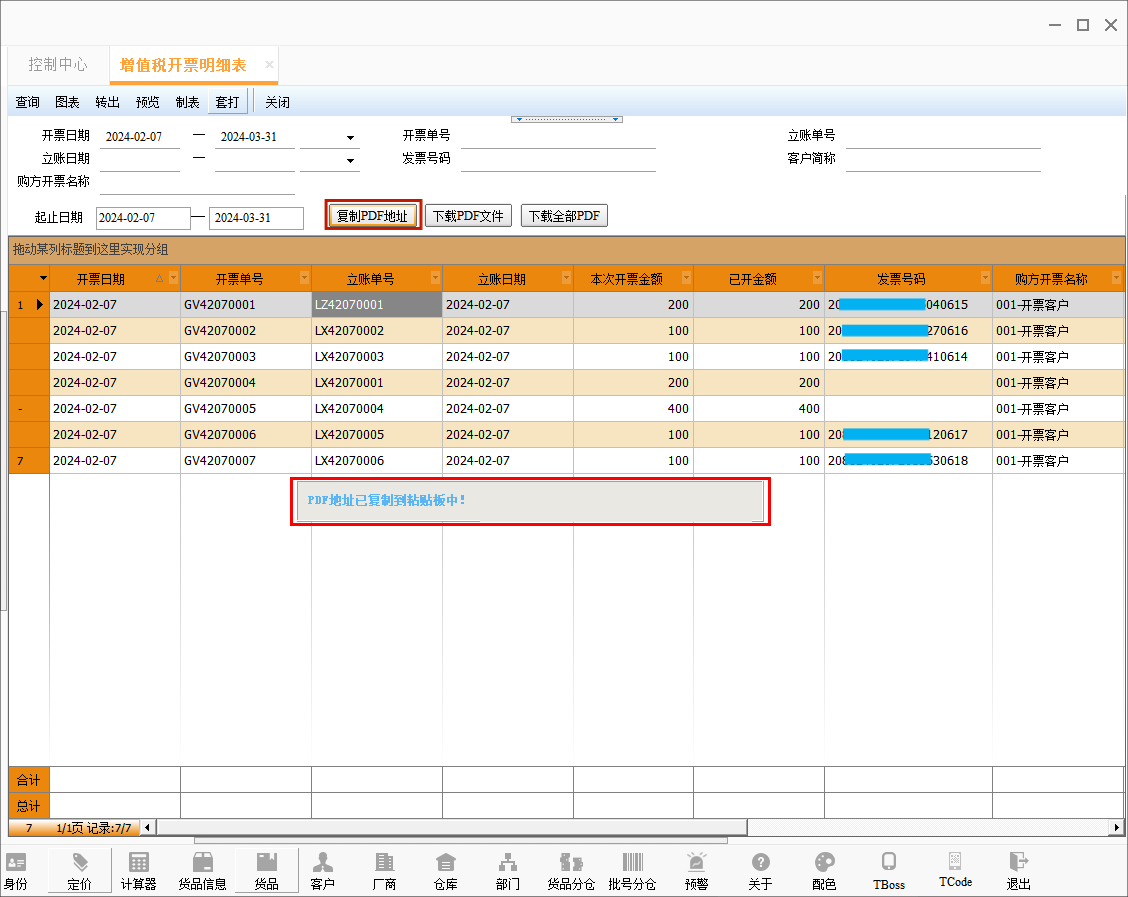Click the 立账日期 start date field
This screenshot has height=897, width=1128.
140,160
